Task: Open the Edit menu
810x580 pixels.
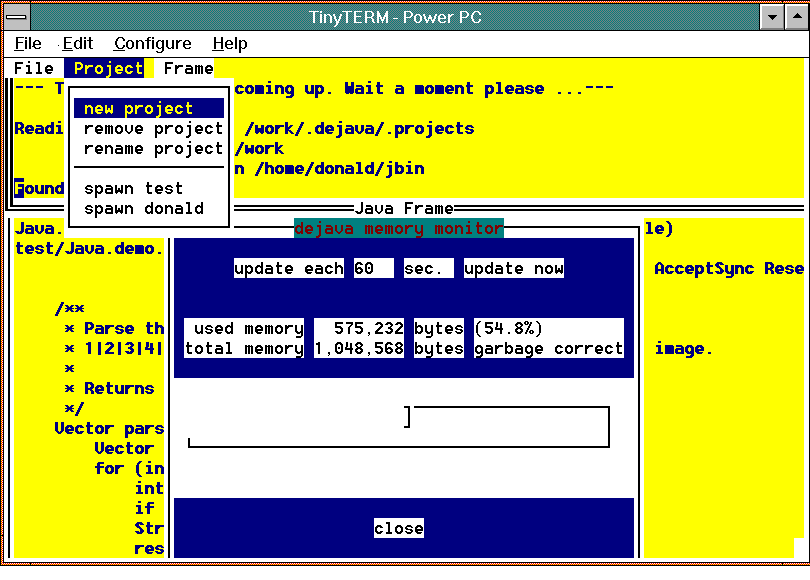Action: [76, 43]
